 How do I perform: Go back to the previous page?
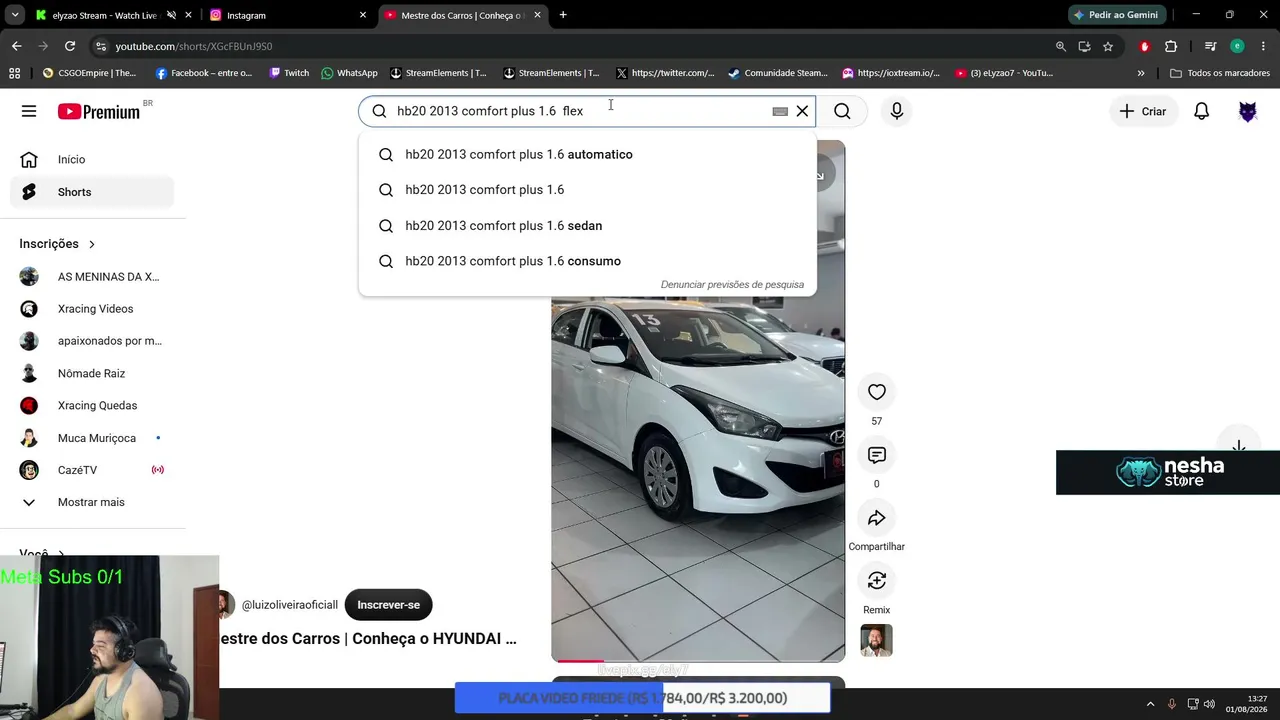(x=17, y=46)
